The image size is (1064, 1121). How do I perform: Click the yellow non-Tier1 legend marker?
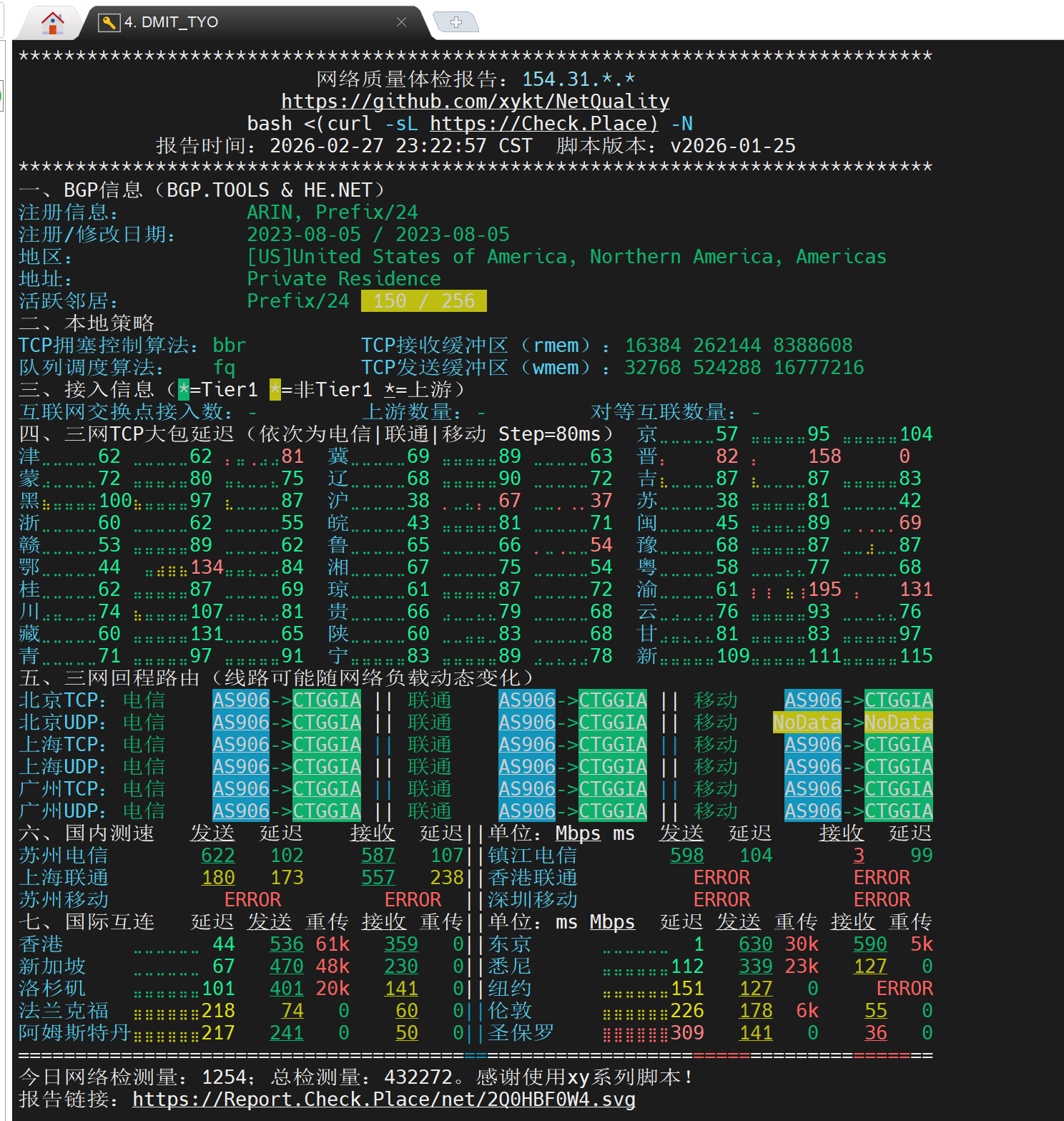(275, 390)
